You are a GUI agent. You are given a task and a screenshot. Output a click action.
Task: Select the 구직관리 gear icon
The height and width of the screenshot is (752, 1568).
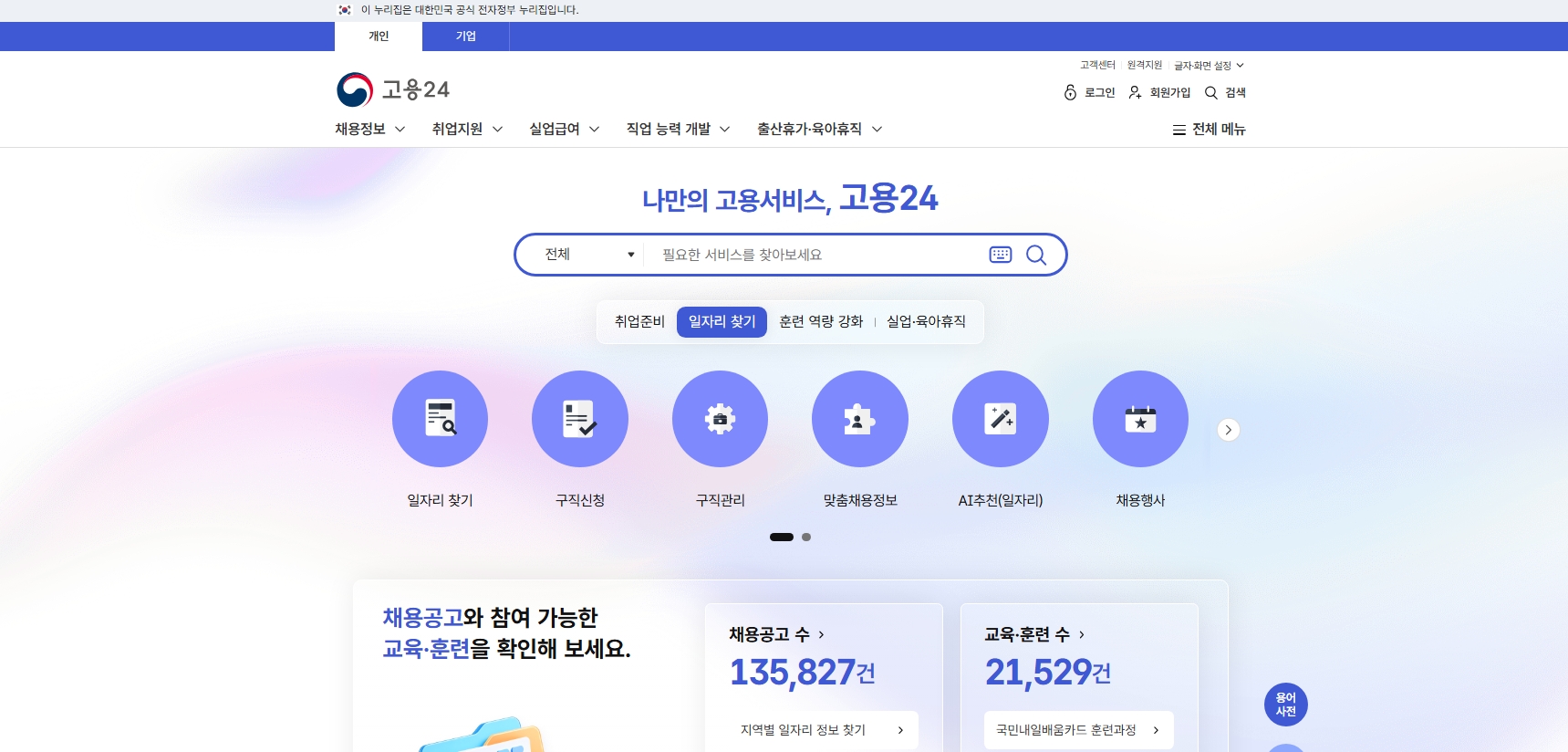[720, 419]
